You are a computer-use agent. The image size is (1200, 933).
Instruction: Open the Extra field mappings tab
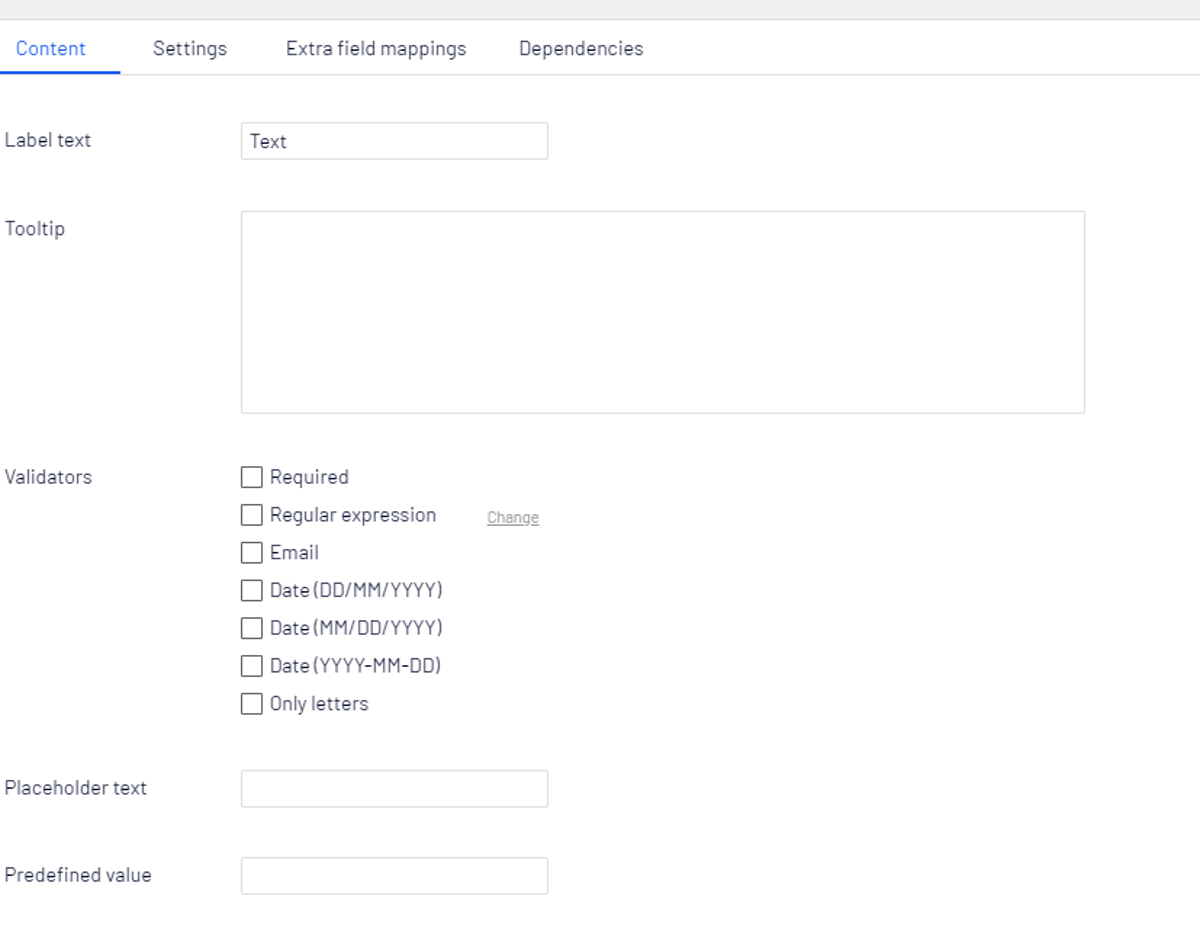point(376,48)
